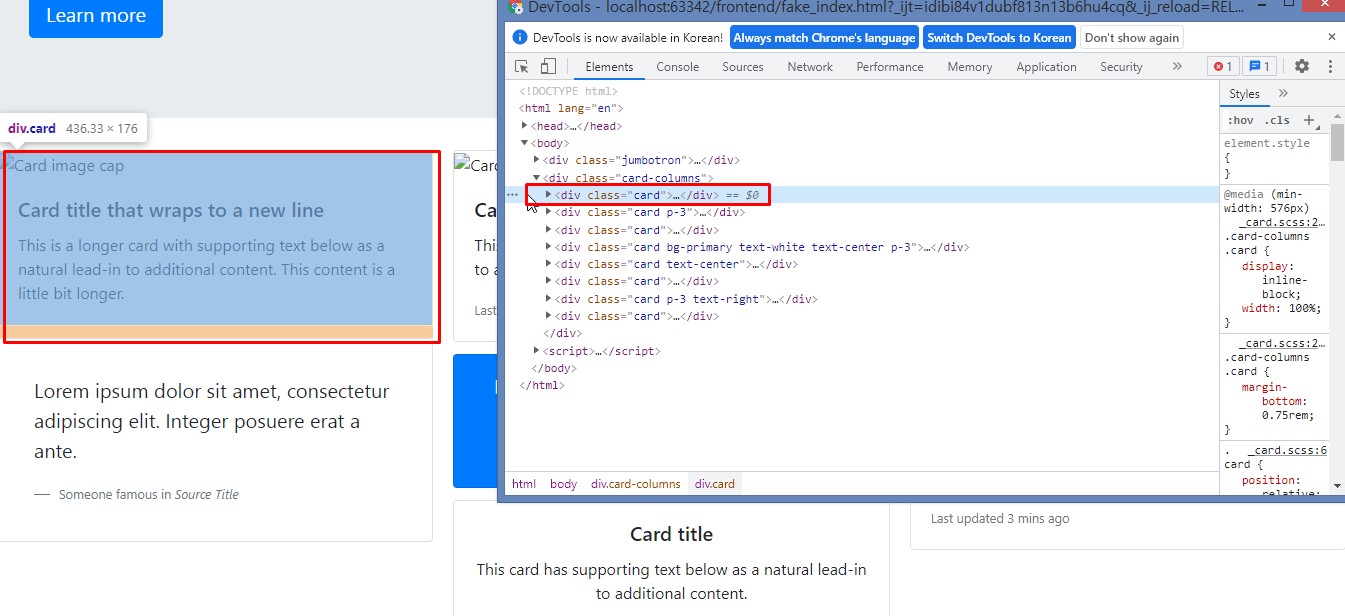Collapse the card-columns div node
The height and width of the screenshot is (616, 1345).
click(538, 178)
